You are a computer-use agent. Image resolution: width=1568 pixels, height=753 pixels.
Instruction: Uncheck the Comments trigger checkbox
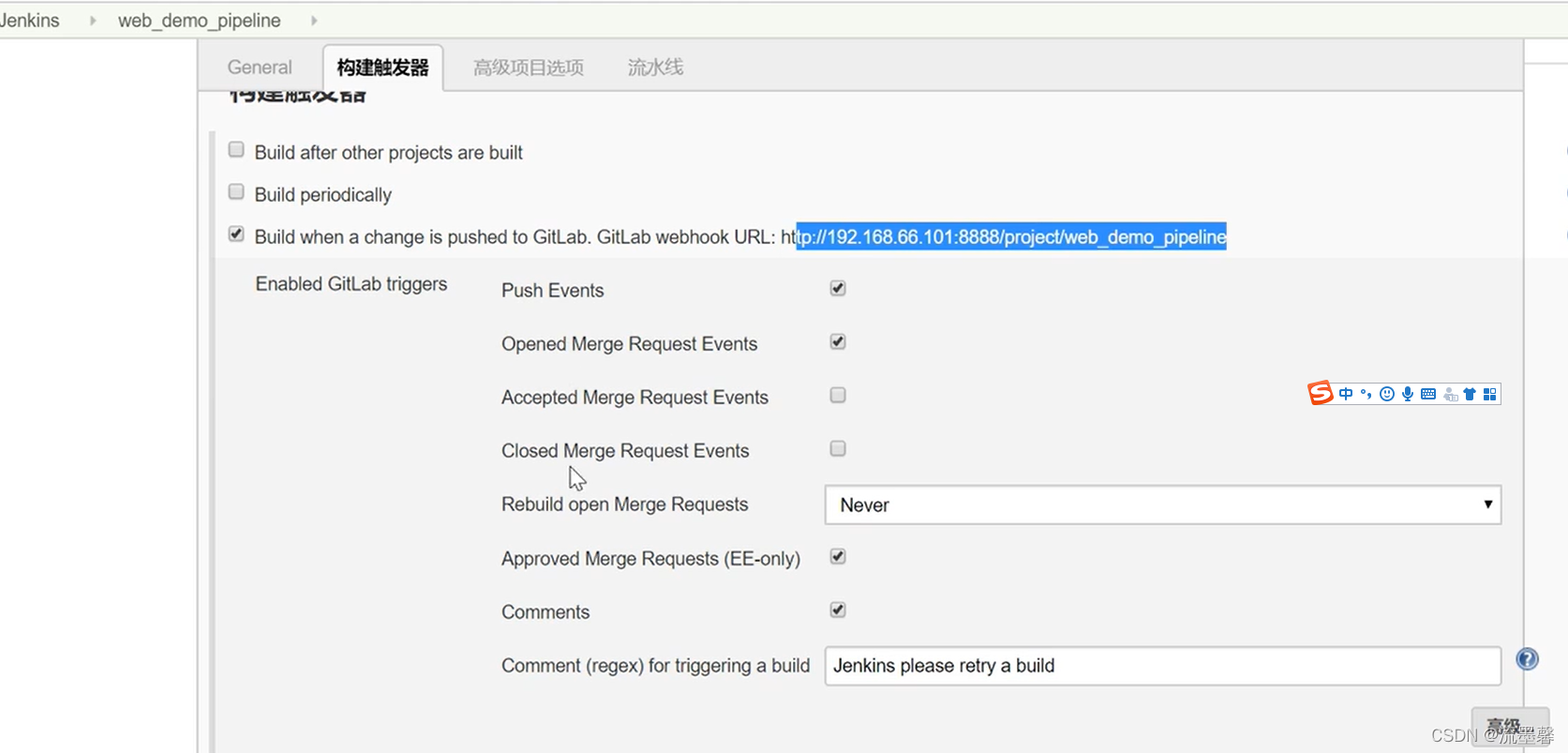click(838, 610)
